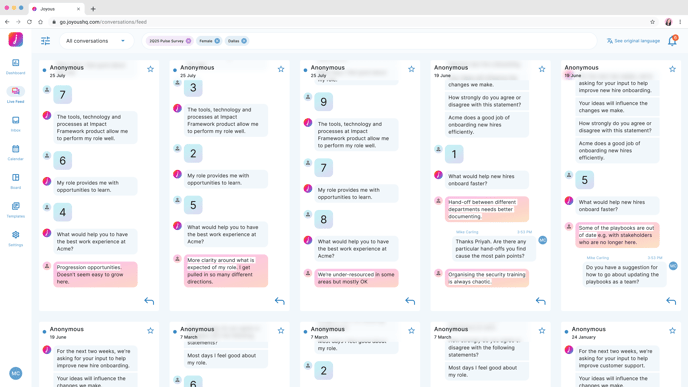Open a new browser tab
This screenshot has width=688, height=387.
point(93,9)
